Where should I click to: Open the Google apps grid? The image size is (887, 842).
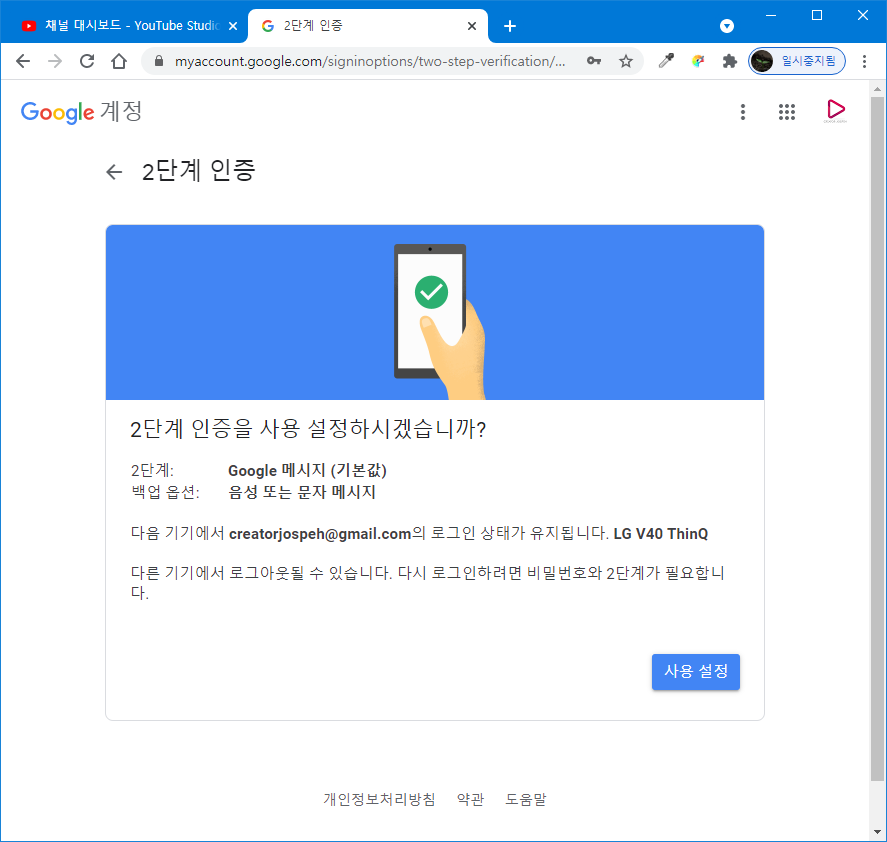point(787,112)
